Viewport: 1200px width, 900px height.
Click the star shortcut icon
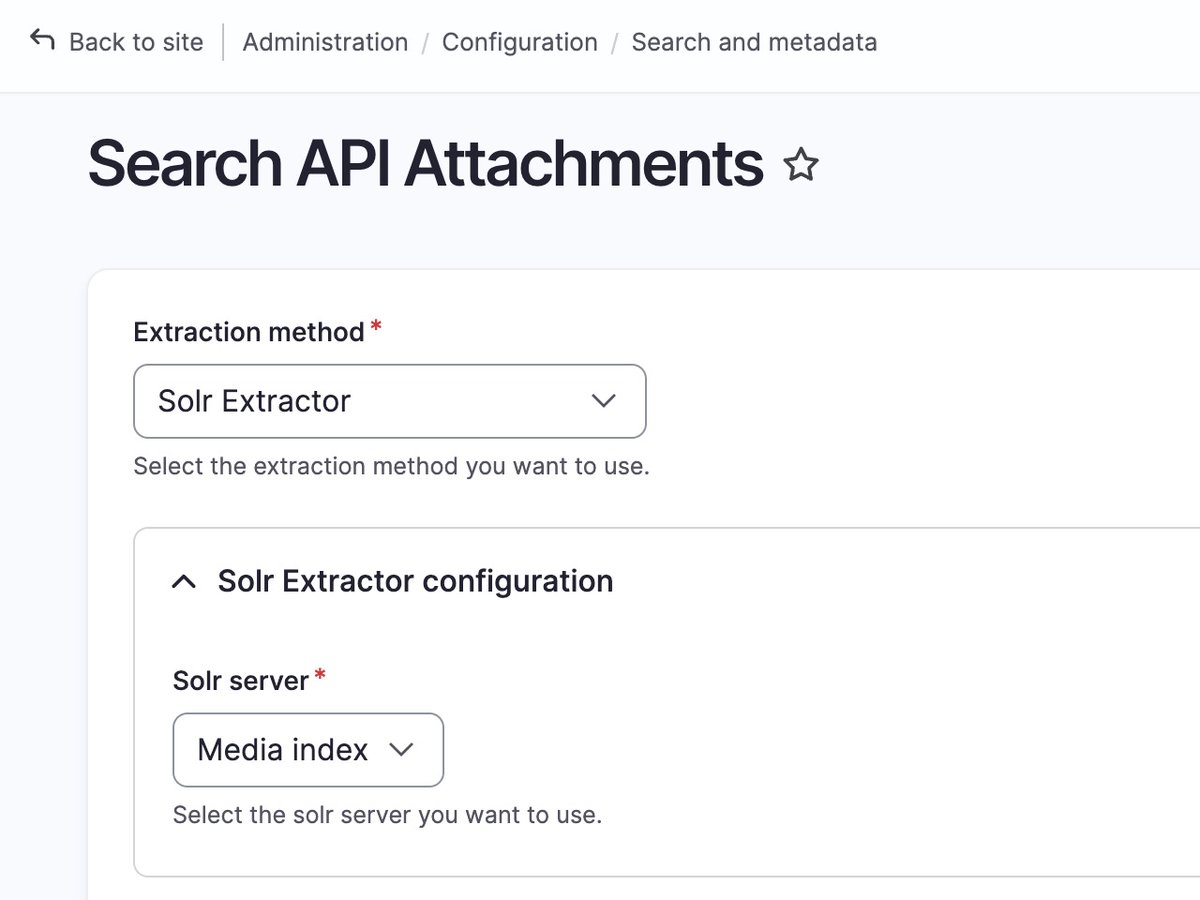[x=801, y=165]
